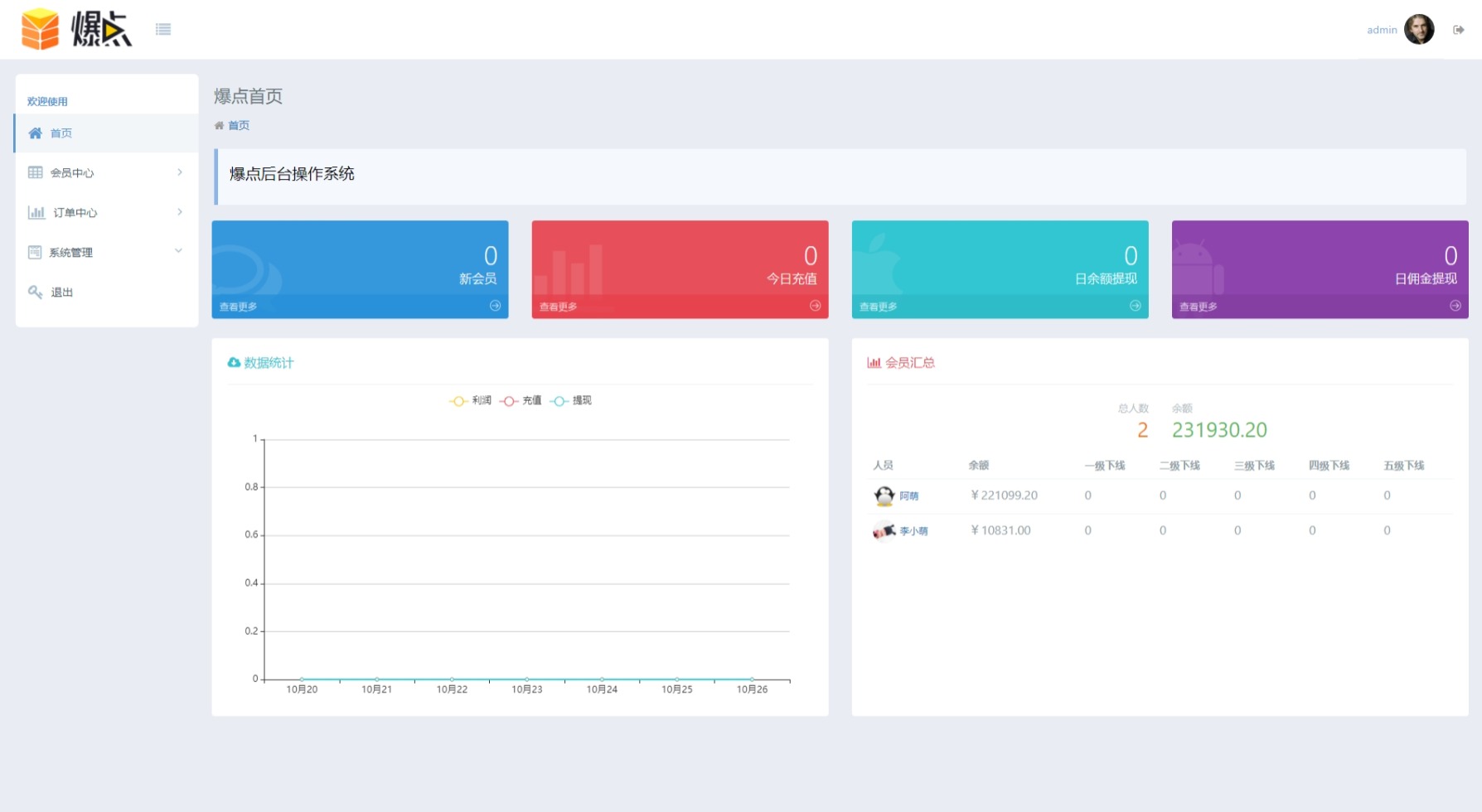Collapse the 系统管理 sidebar menu
This screenshot has height=812, width=1482.
(x=106, y=252)
